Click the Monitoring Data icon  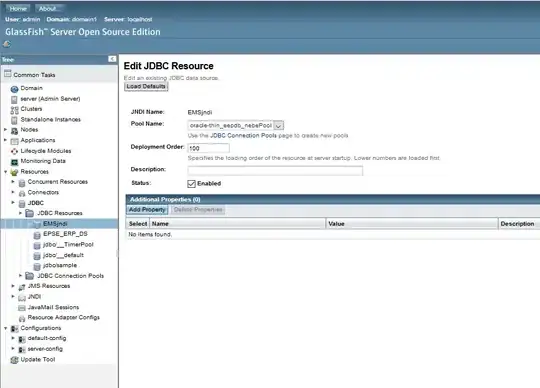pyautogui.click(x=14, y=162)
